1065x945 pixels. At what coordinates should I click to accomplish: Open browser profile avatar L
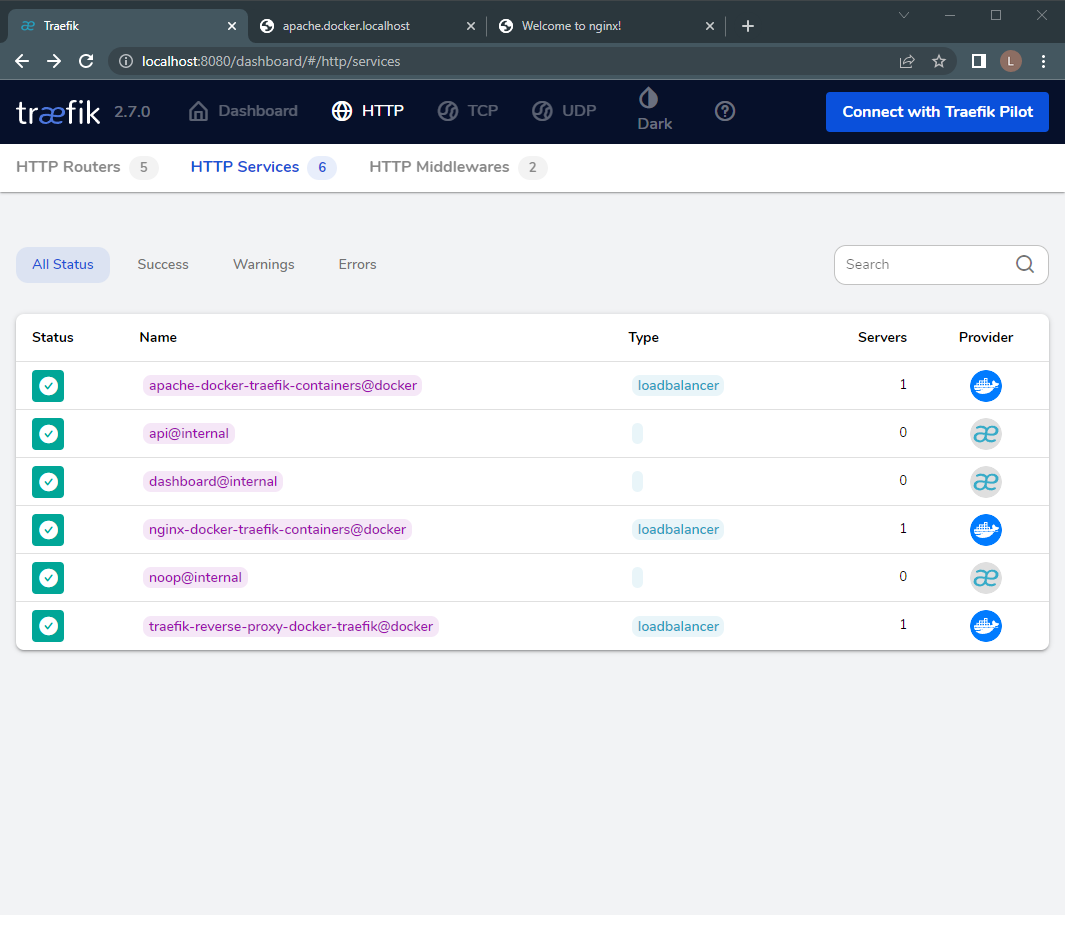pos(1011,61)
